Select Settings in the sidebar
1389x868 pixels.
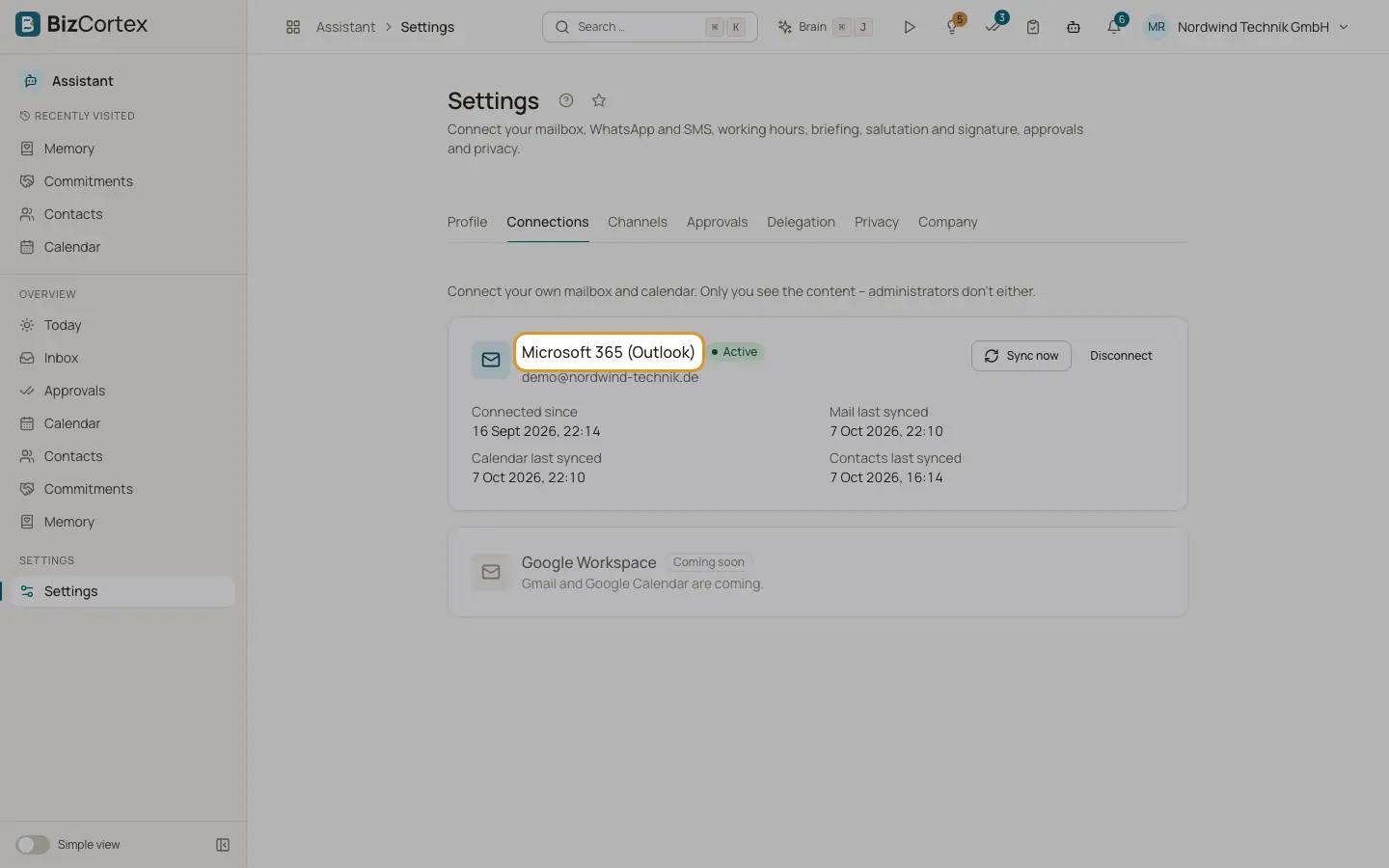(123, 591)
